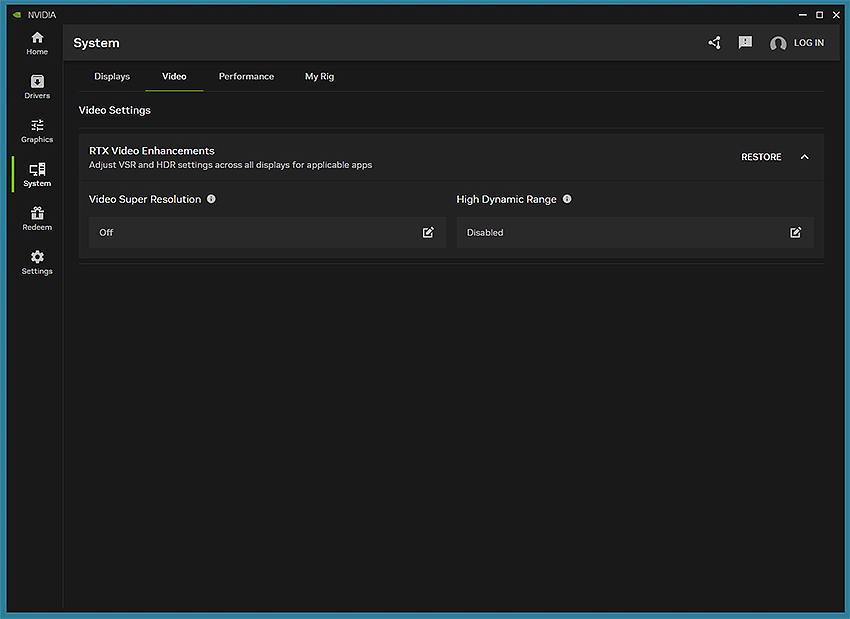Close the NVIDIA window
Viewport: 850px width, 619px height.
tap(836, 15)
